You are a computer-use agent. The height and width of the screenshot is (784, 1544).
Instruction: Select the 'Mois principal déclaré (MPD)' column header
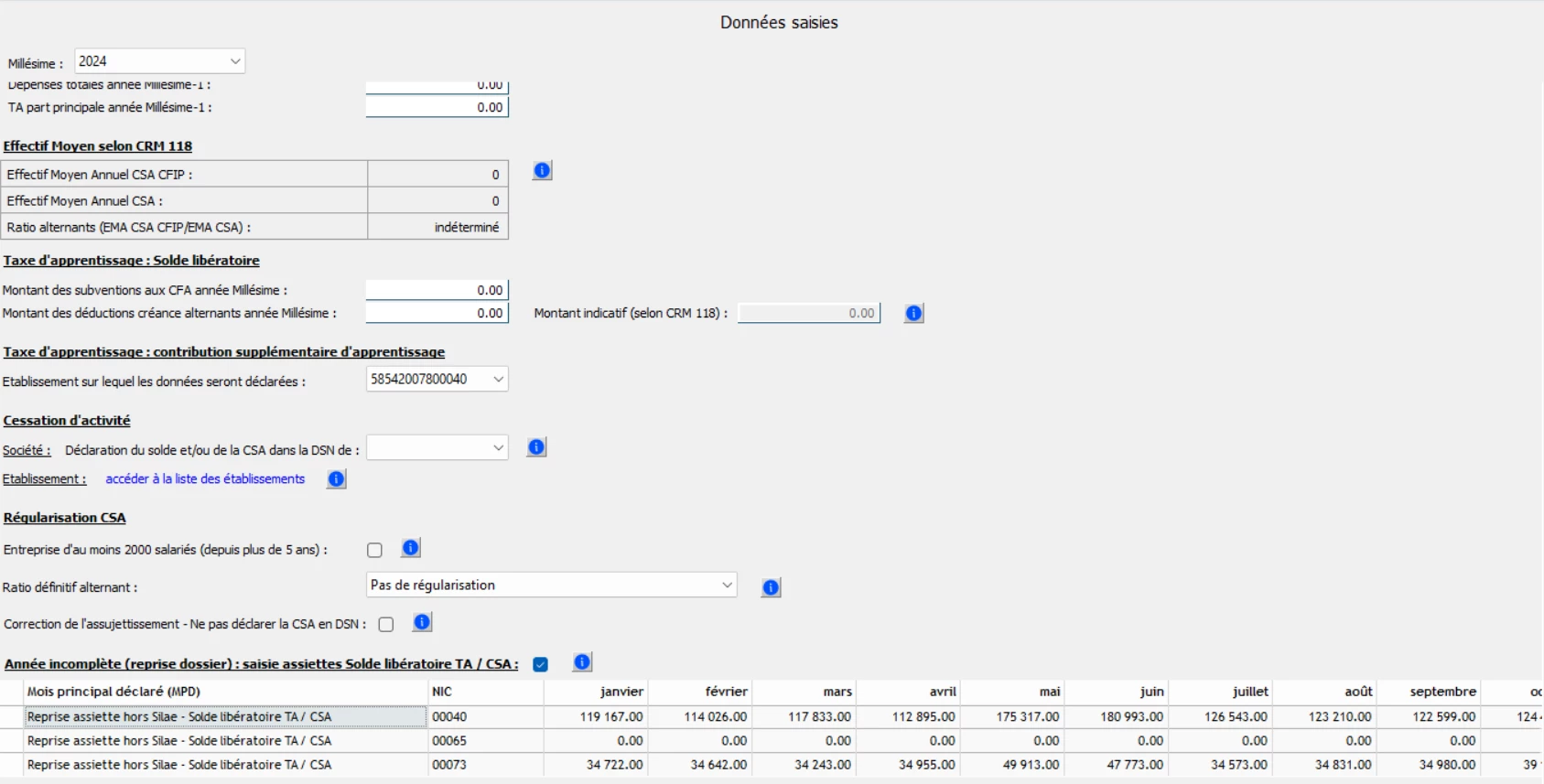(226, 692)
